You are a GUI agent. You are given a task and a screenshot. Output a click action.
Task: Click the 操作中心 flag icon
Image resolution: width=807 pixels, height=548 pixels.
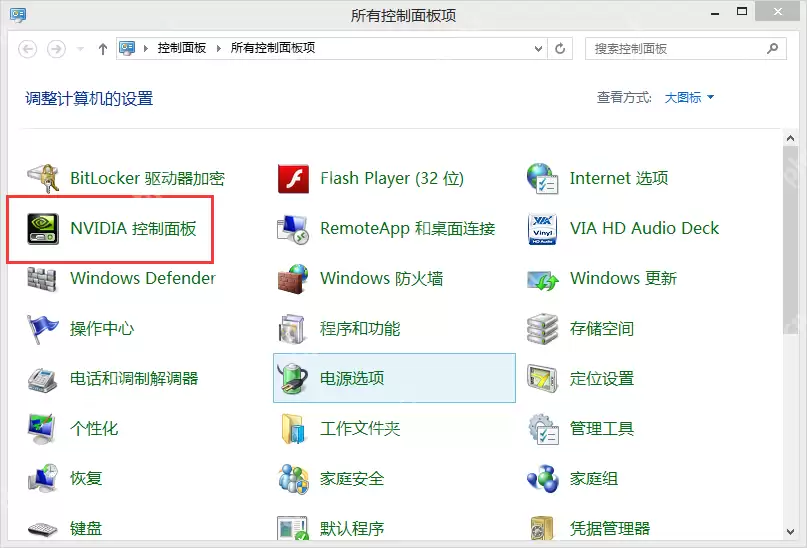(42, 329)
